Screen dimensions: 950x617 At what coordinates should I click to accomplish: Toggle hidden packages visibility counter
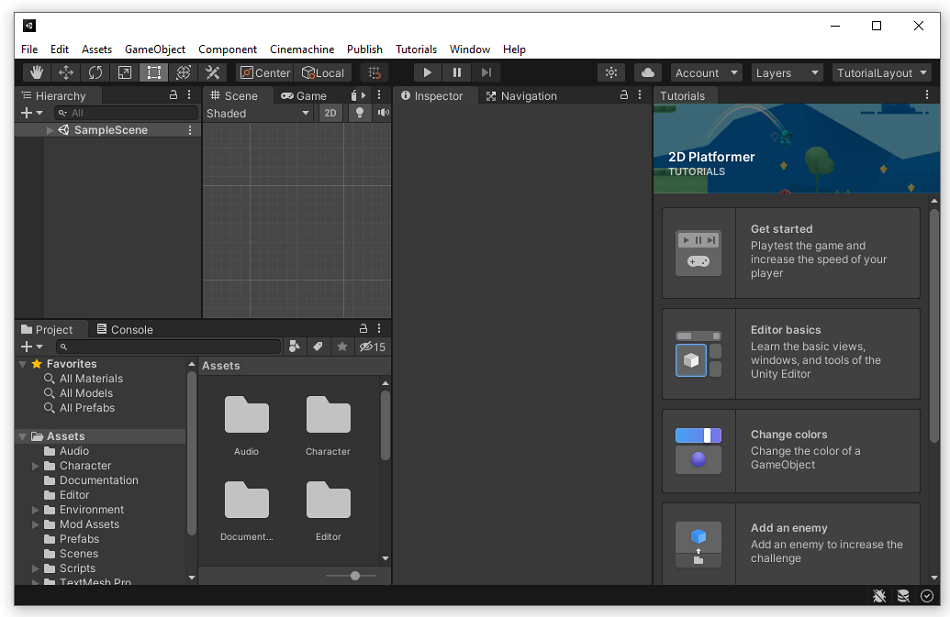coord(373,347)
